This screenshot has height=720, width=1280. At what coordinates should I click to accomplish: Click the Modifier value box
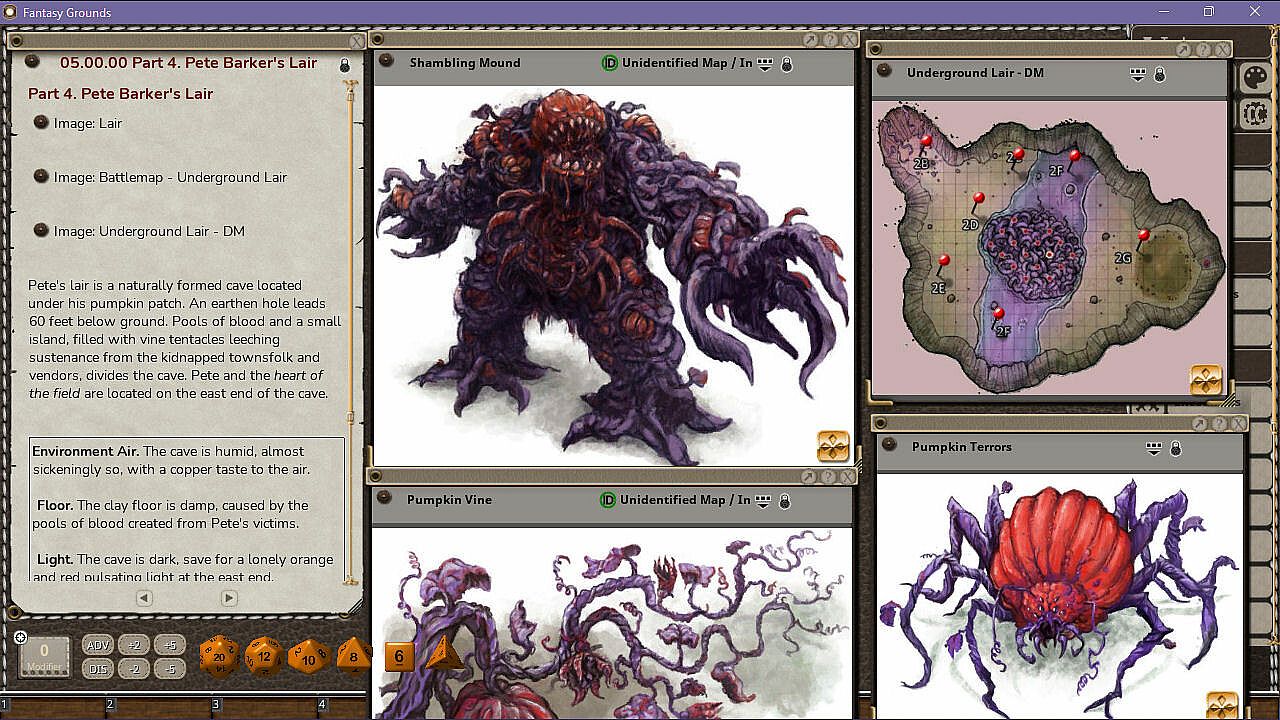[44, 656]
